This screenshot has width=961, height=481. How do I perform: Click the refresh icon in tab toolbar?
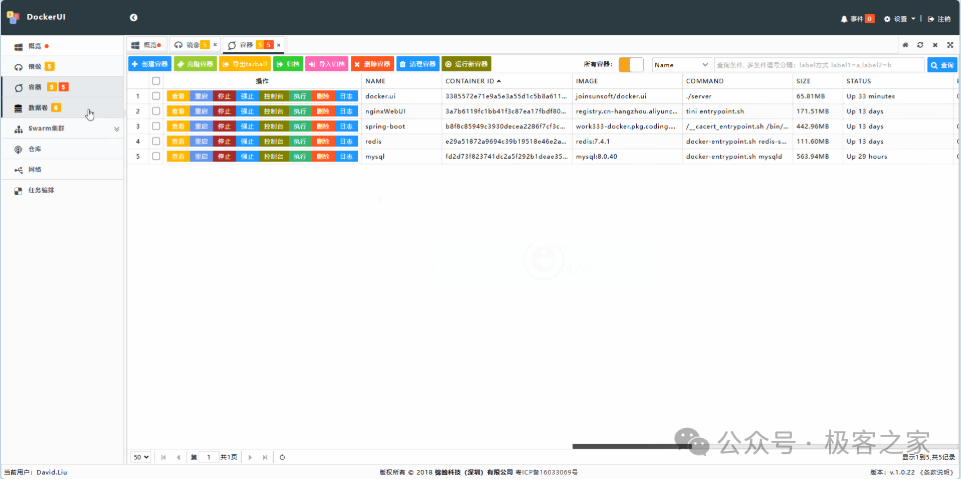920,45
